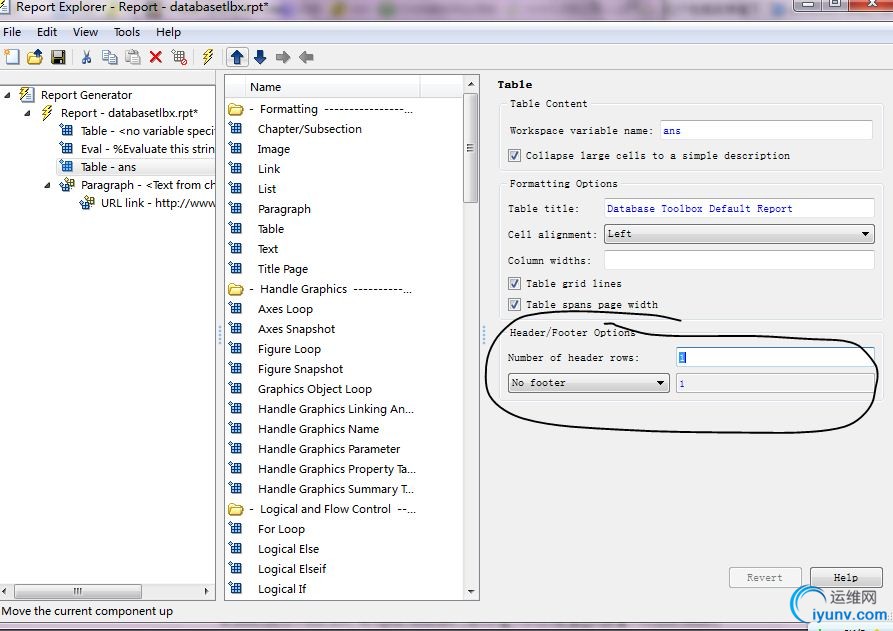
Task: Collapse the Report Generator tree node
Action: tap(7, 95)
